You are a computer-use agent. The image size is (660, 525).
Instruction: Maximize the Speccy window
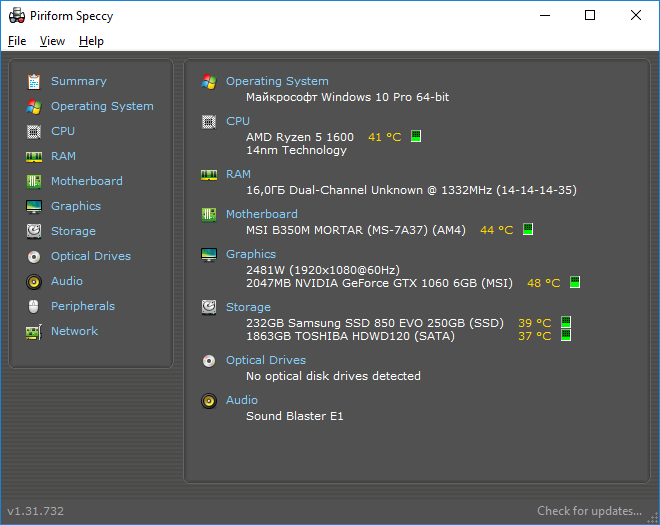click(x=590, y=16)
